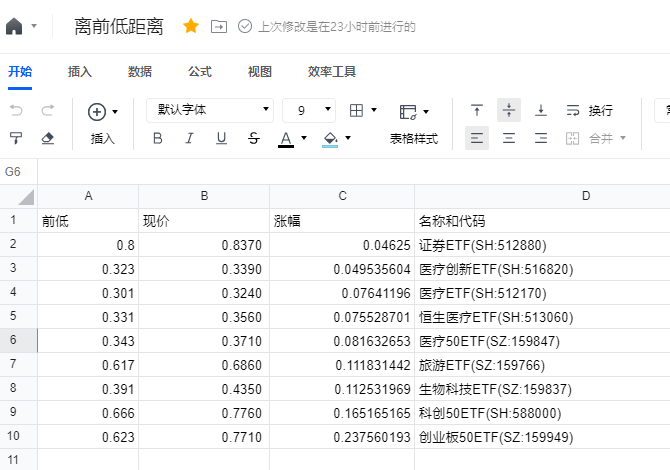Screen dimensions: 670x470
Task: Click cell 医疗创新ETF(SH:516820)
Action: [543, 269]
